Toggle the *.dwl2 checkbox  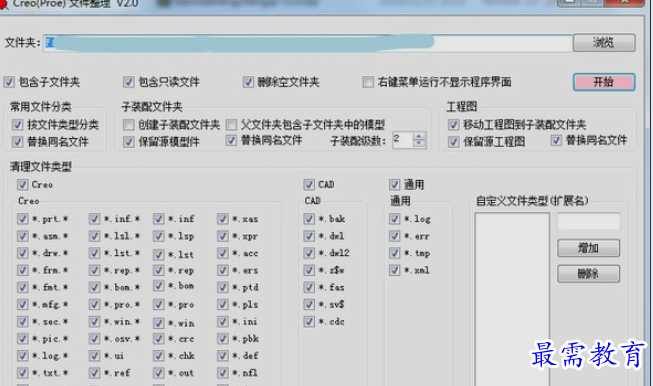(x=309, y=253)
